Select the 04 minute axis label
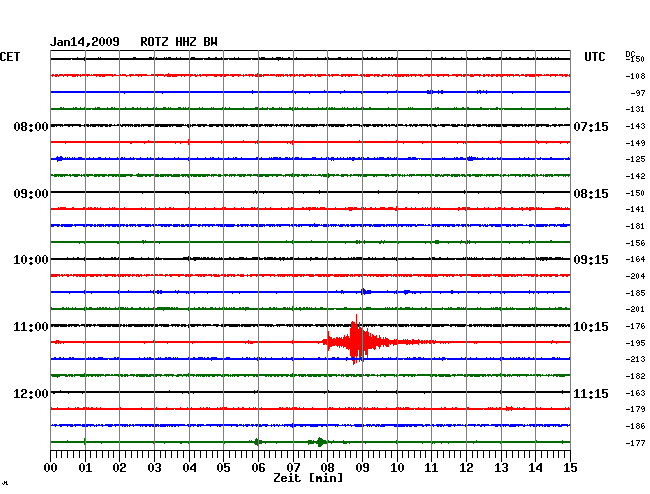 coord(189,467)
